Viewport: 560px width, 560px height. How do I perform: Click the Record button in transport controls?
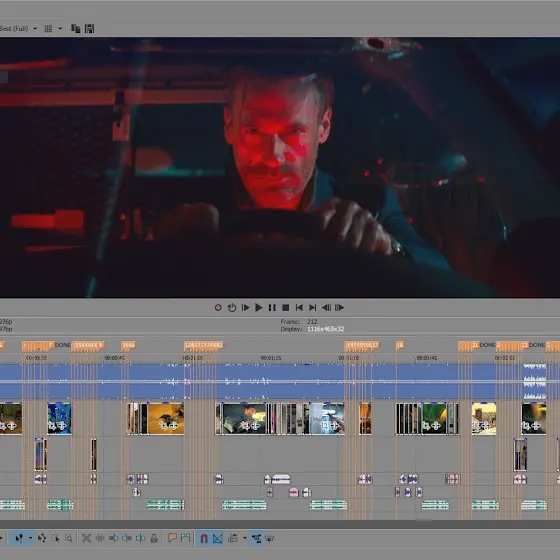pyautogui.click(x=218, y=308)
